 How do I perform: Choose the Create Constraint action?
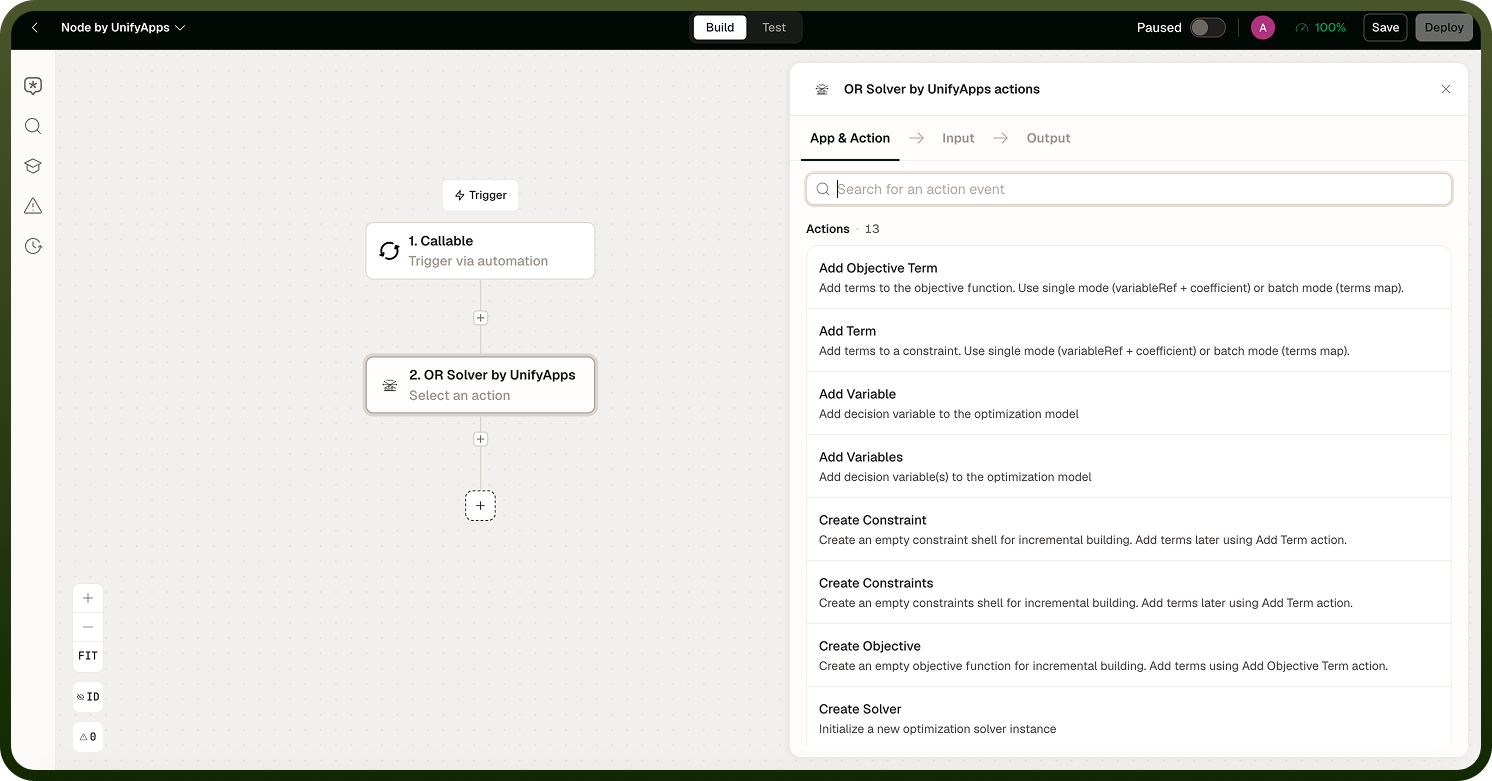[1129, 530]
